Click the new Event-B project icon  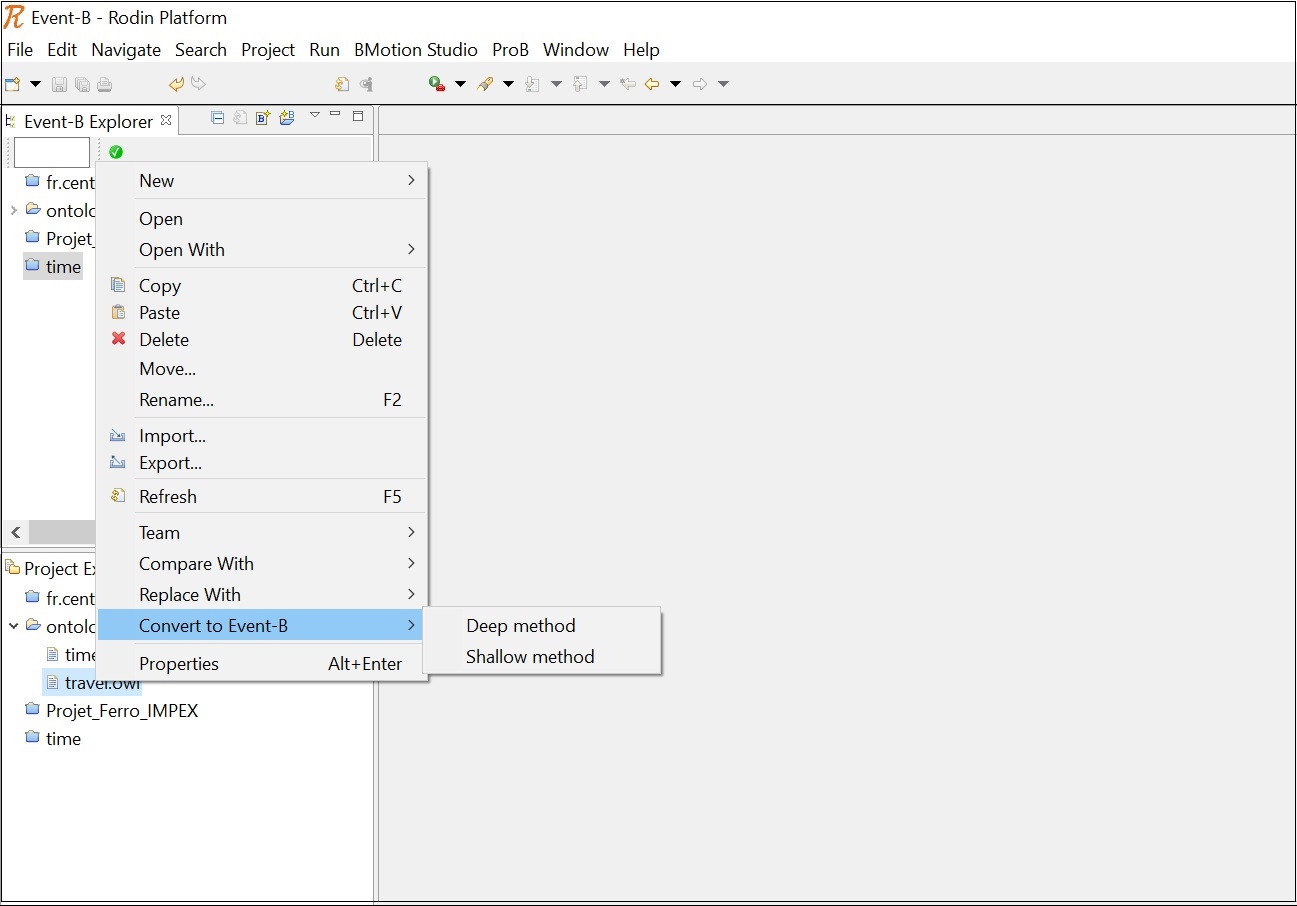click(x=287, y=118)
